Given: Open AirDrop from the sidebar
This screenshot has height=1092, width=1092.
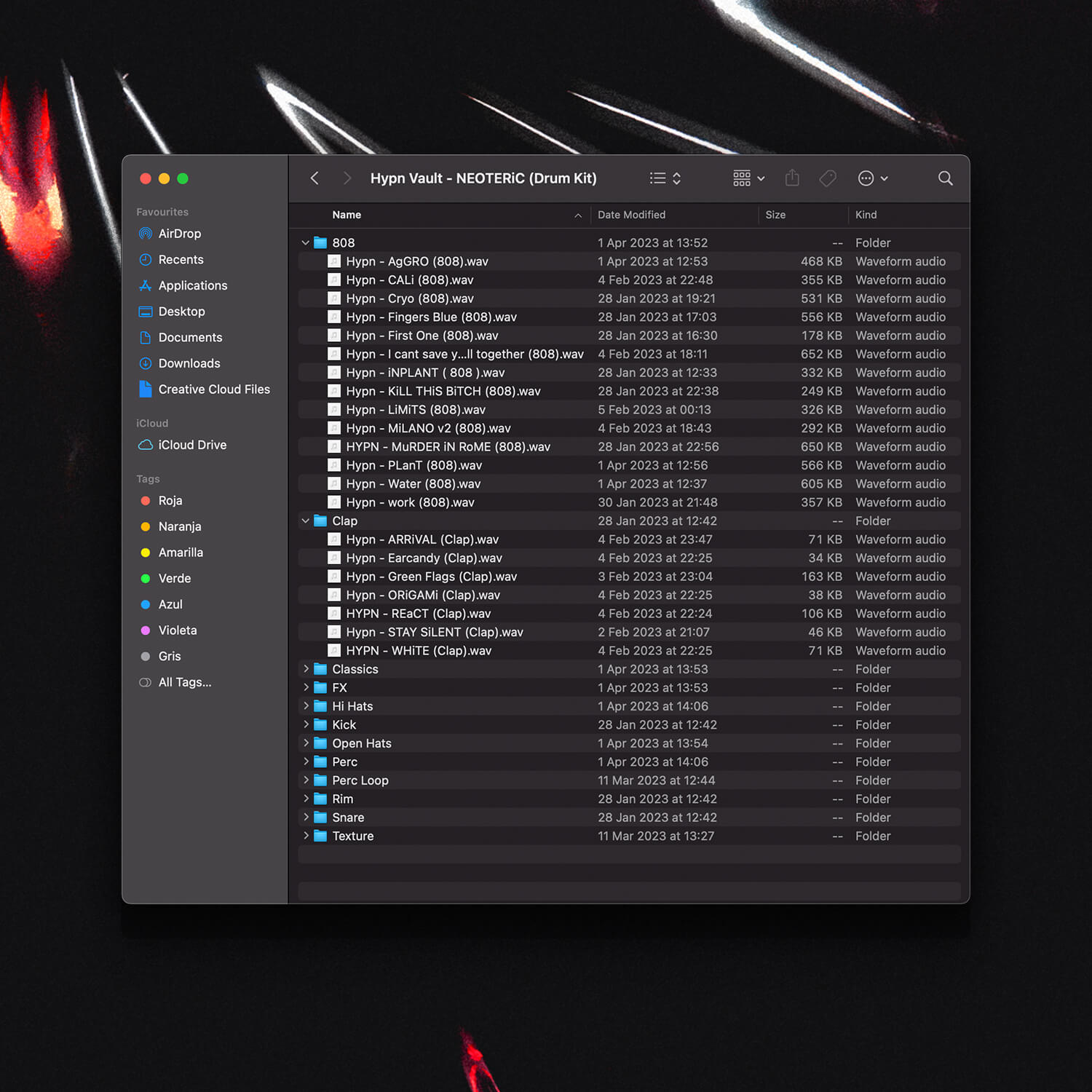Looking at the screenshot, I should pyautogui.click(x=179, y=234).
